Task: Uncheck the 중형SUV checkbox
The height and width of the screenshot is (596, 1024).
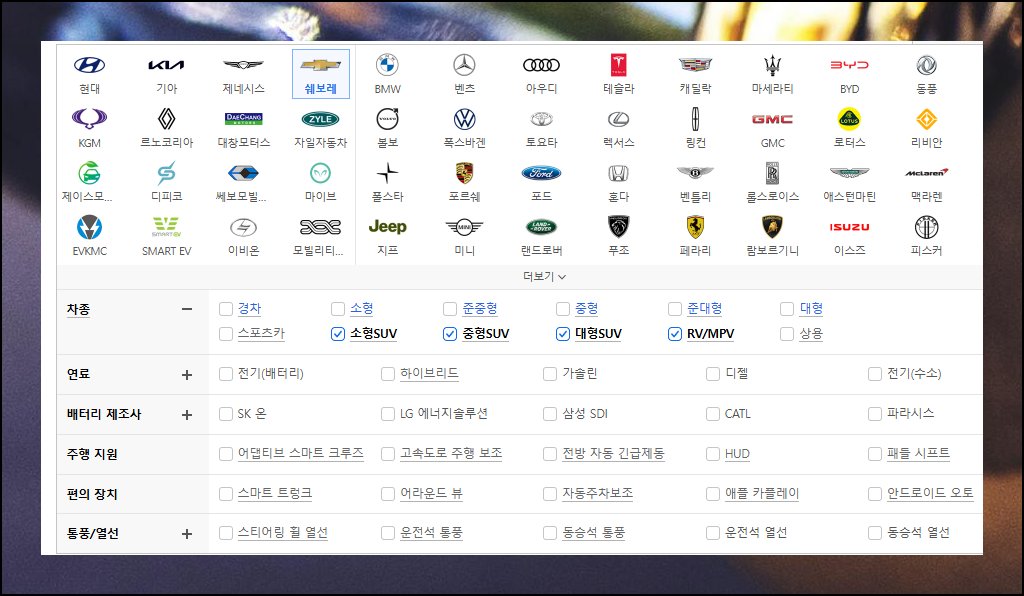Action: coord(450,334)
